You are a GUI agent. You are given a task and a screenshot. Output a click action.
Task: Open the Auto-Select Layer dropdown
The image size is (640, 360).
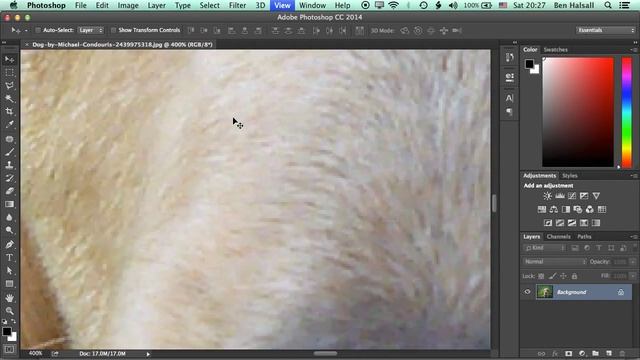coord(91,30)
